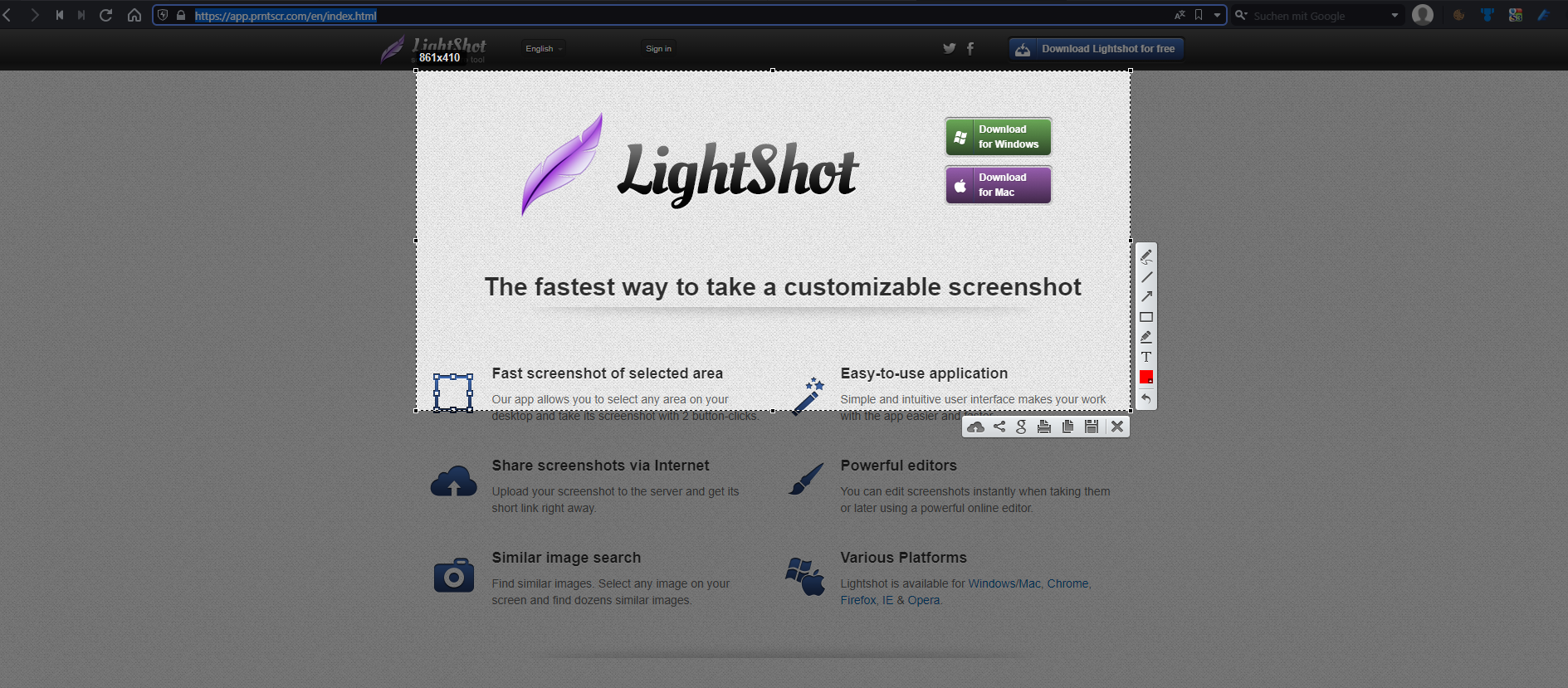Click the blue medal extension icon
The image size is (1568, 688).
pyautogui.click(x=1487, y=15)
